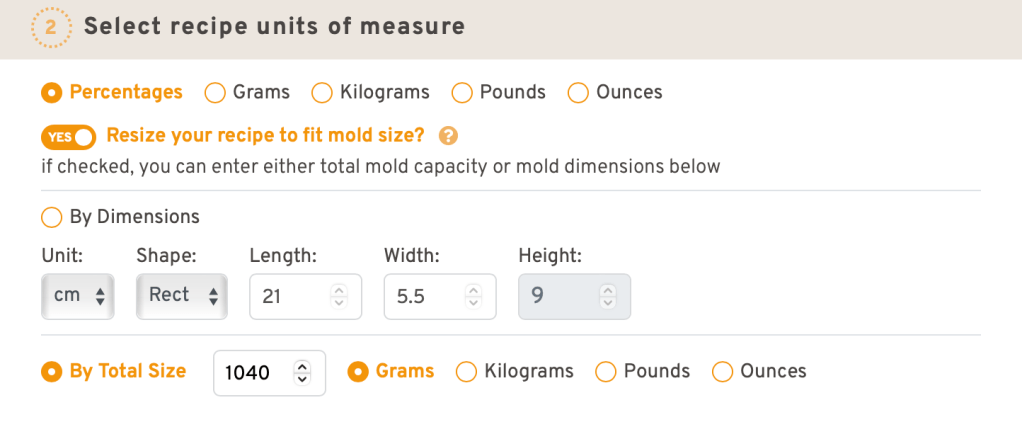Select the Percentages radio option
Screen dimensions: 1022x422
[x=51, y=93]
